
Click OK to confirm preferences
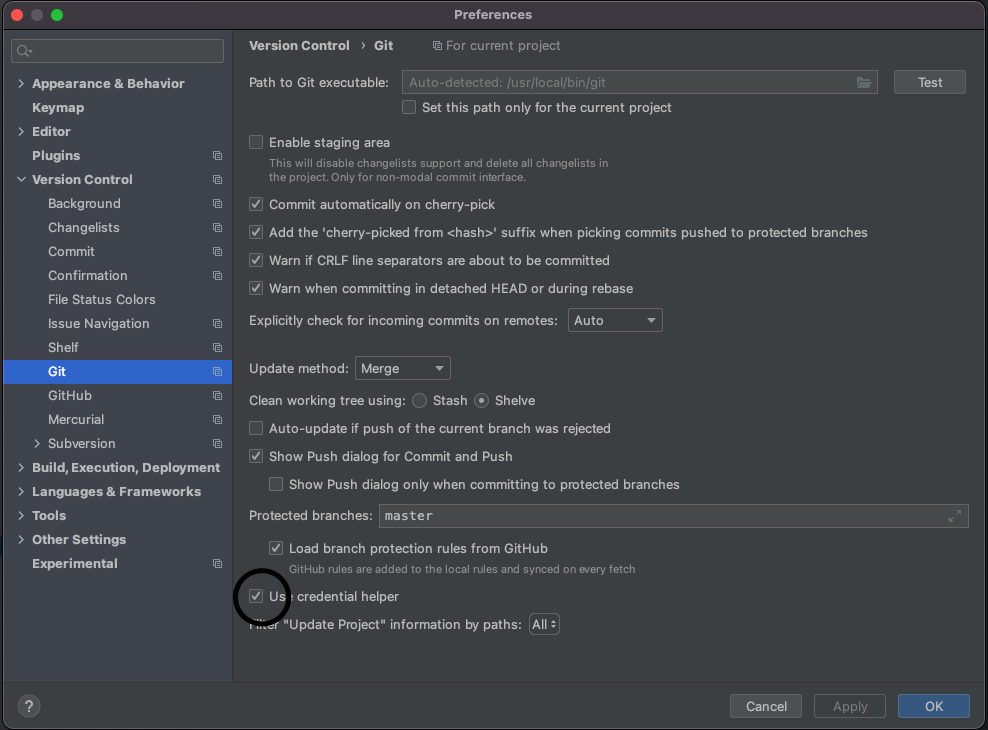click(934, 706)
